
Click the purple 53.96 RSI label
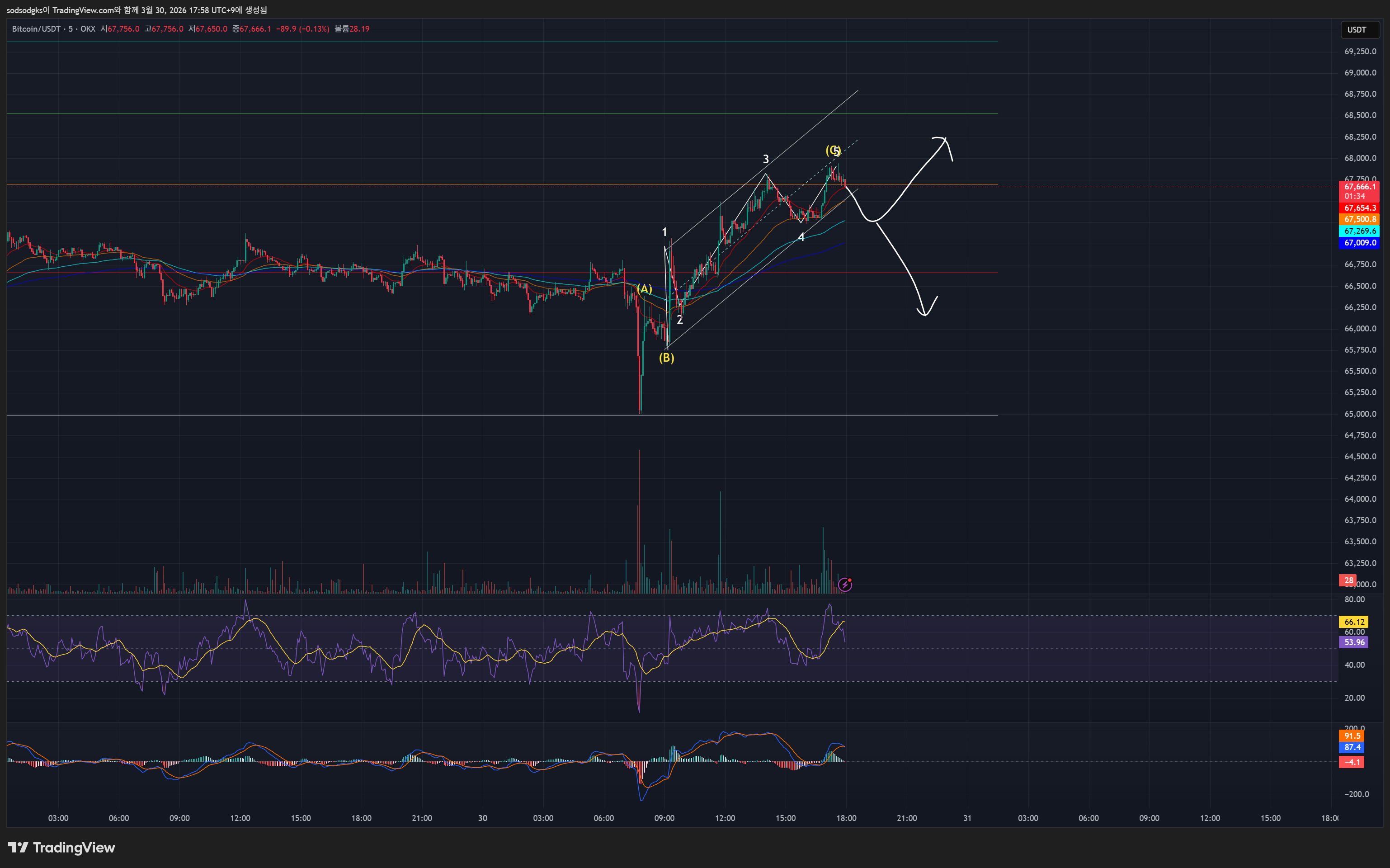tap(1353, 642)
